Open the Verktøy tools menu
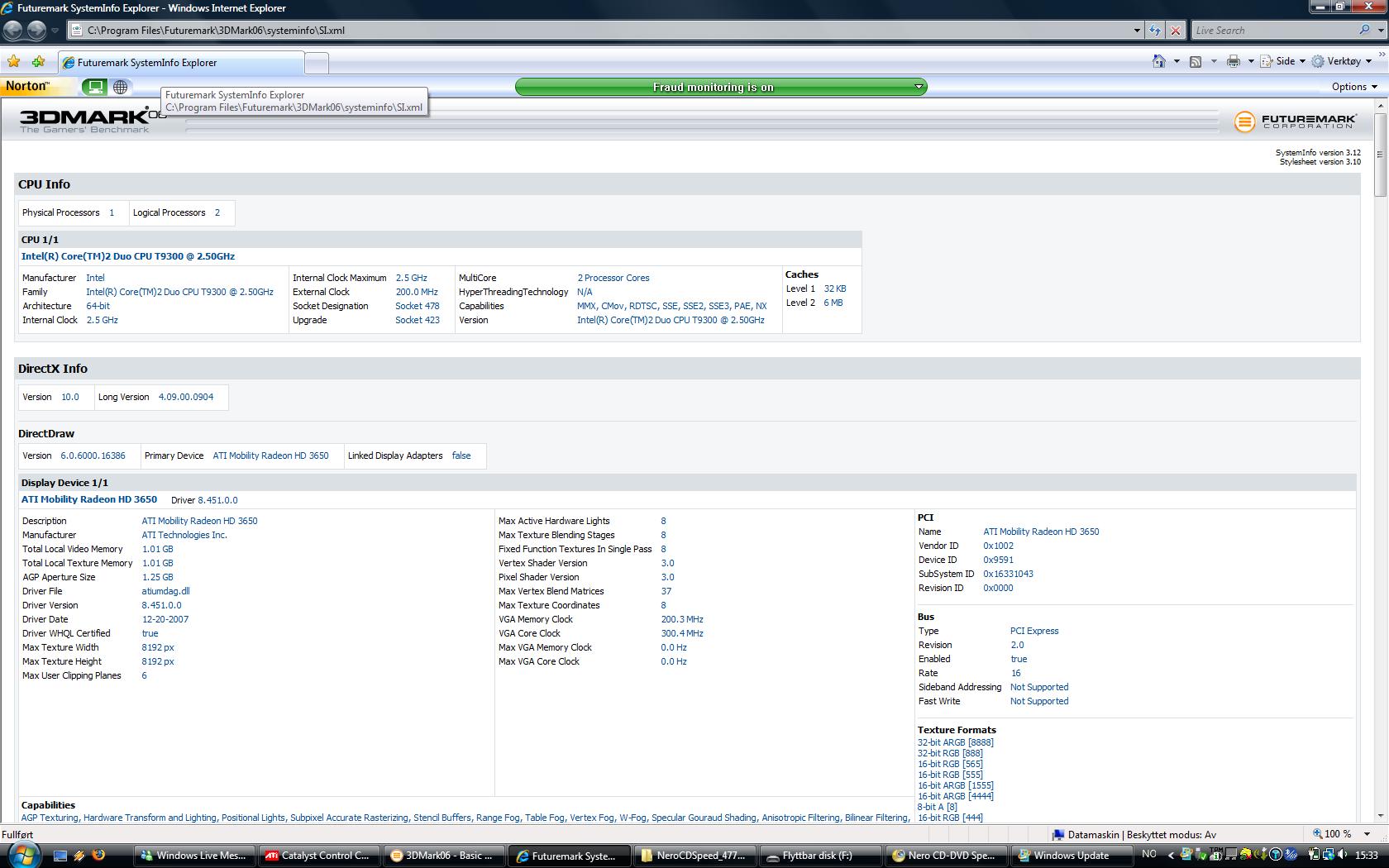 tap(1342, 61)
